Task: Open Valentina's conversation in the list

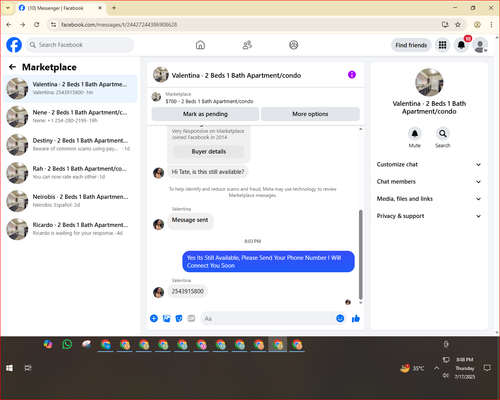Action: 70,89
